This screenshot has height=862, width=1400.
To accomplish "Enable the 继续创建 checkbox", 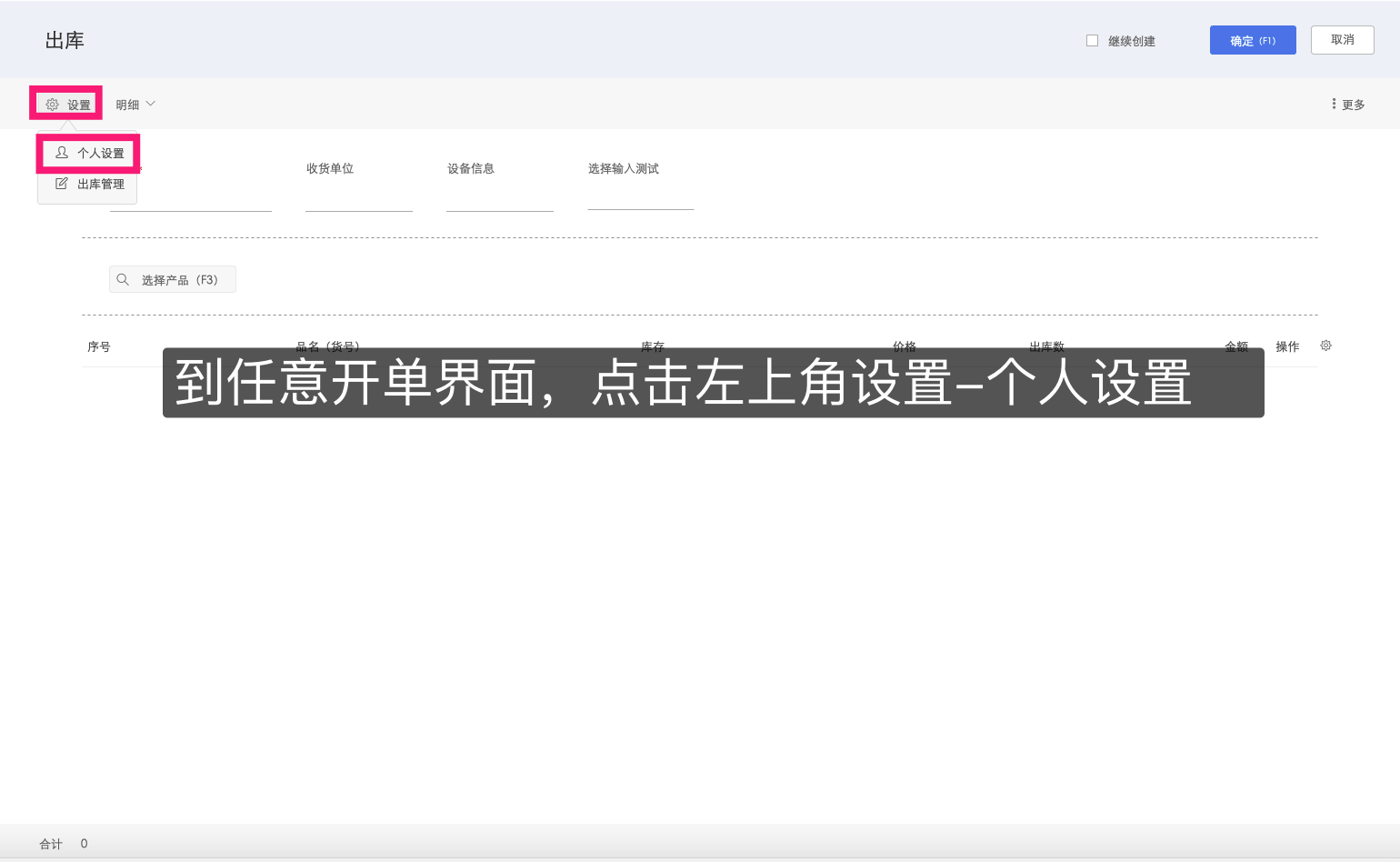I will click(x=1092, y=40).
